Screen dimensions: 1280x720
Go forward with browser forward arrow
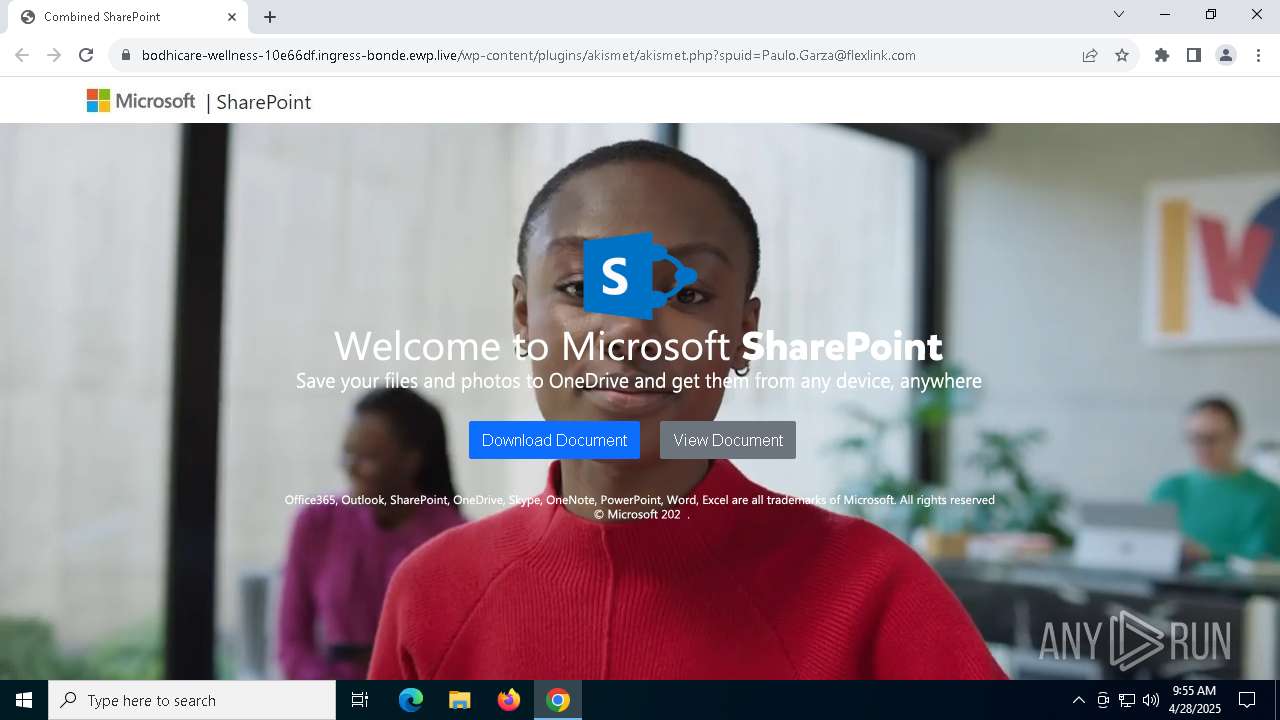coord(54,55)
